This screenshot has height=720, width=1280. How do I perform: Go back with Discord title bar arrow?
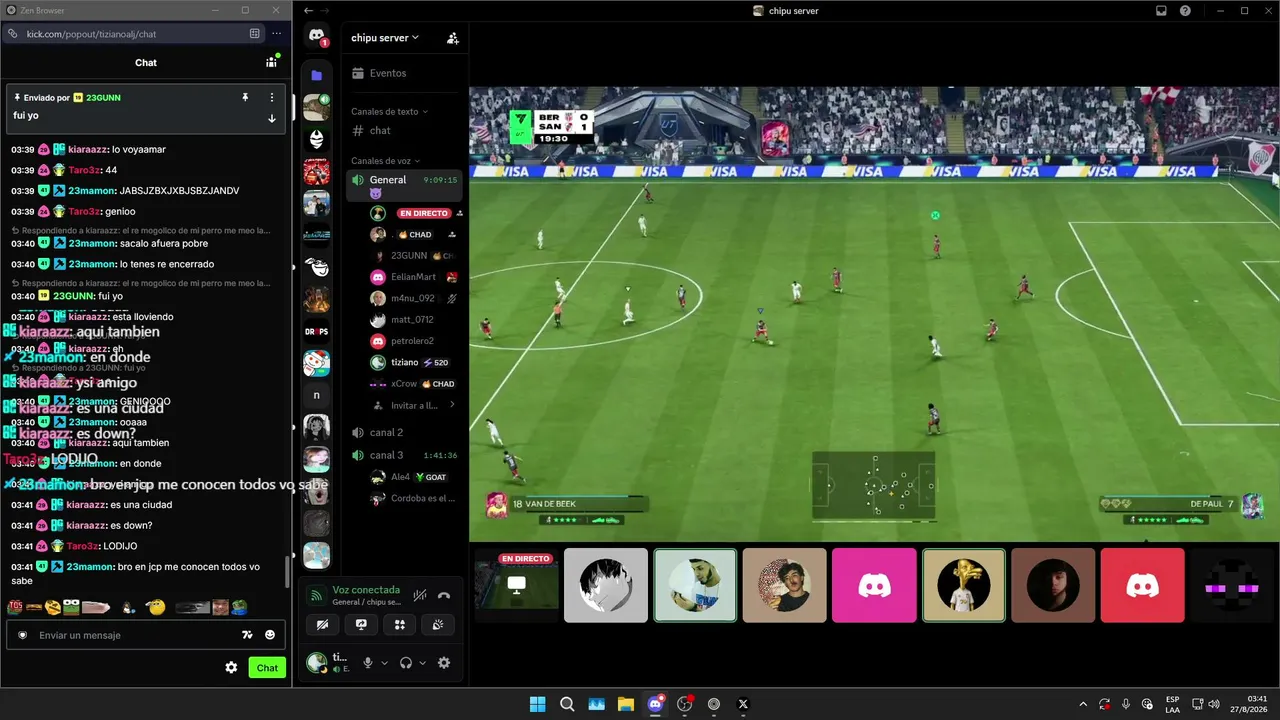pos(309,11)
